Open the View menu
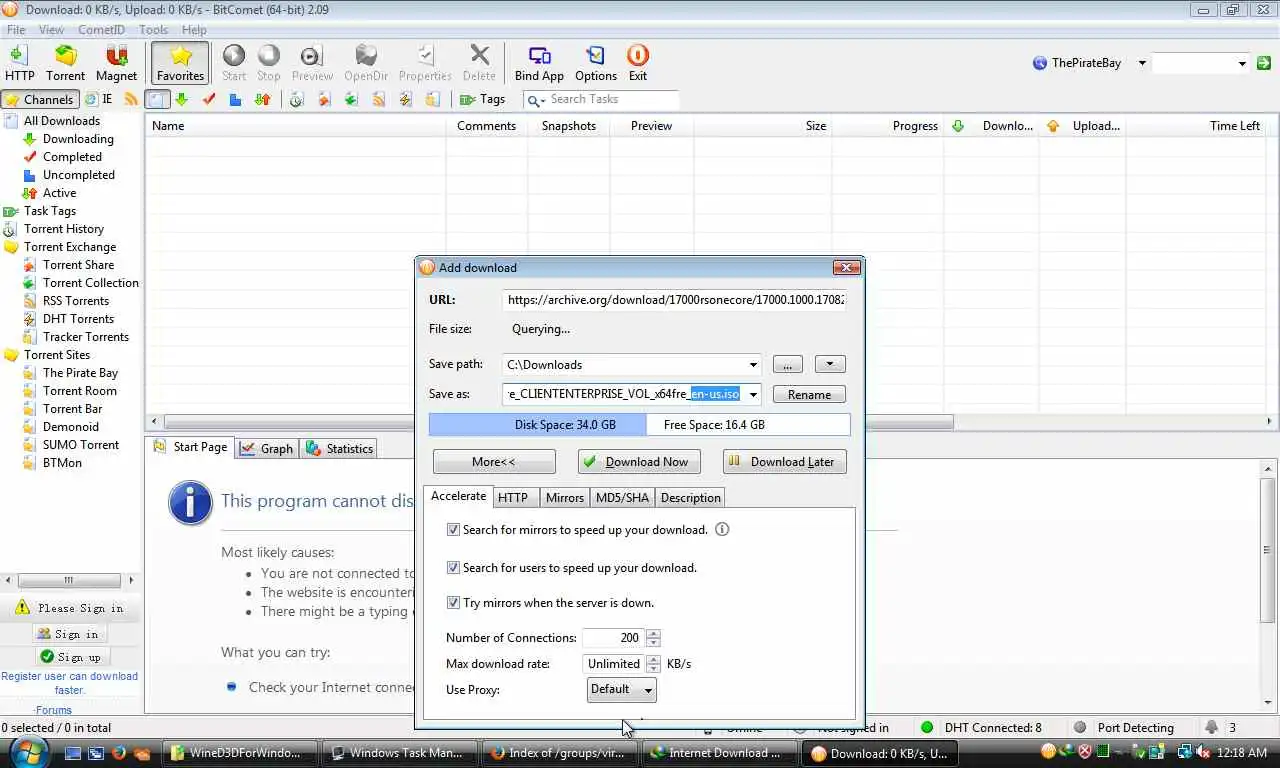 tap(51, 30)
